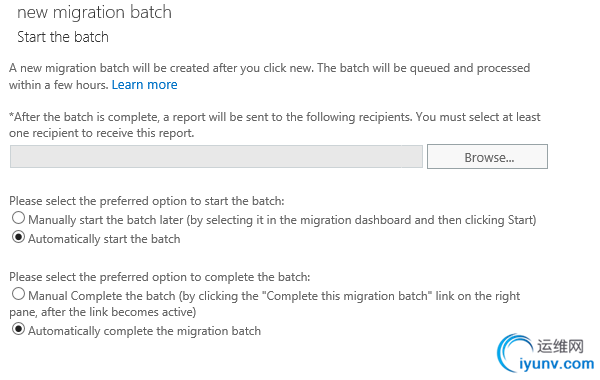
Task: Click the iyunv.com watermark text
Action: click(556, 364)
